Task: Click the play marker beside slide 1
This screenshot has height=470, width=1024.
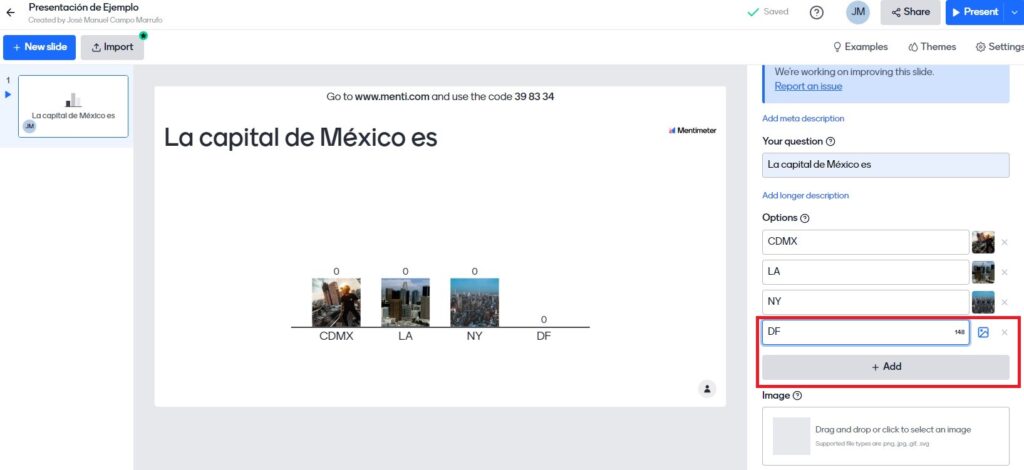Action: (9, 95)
